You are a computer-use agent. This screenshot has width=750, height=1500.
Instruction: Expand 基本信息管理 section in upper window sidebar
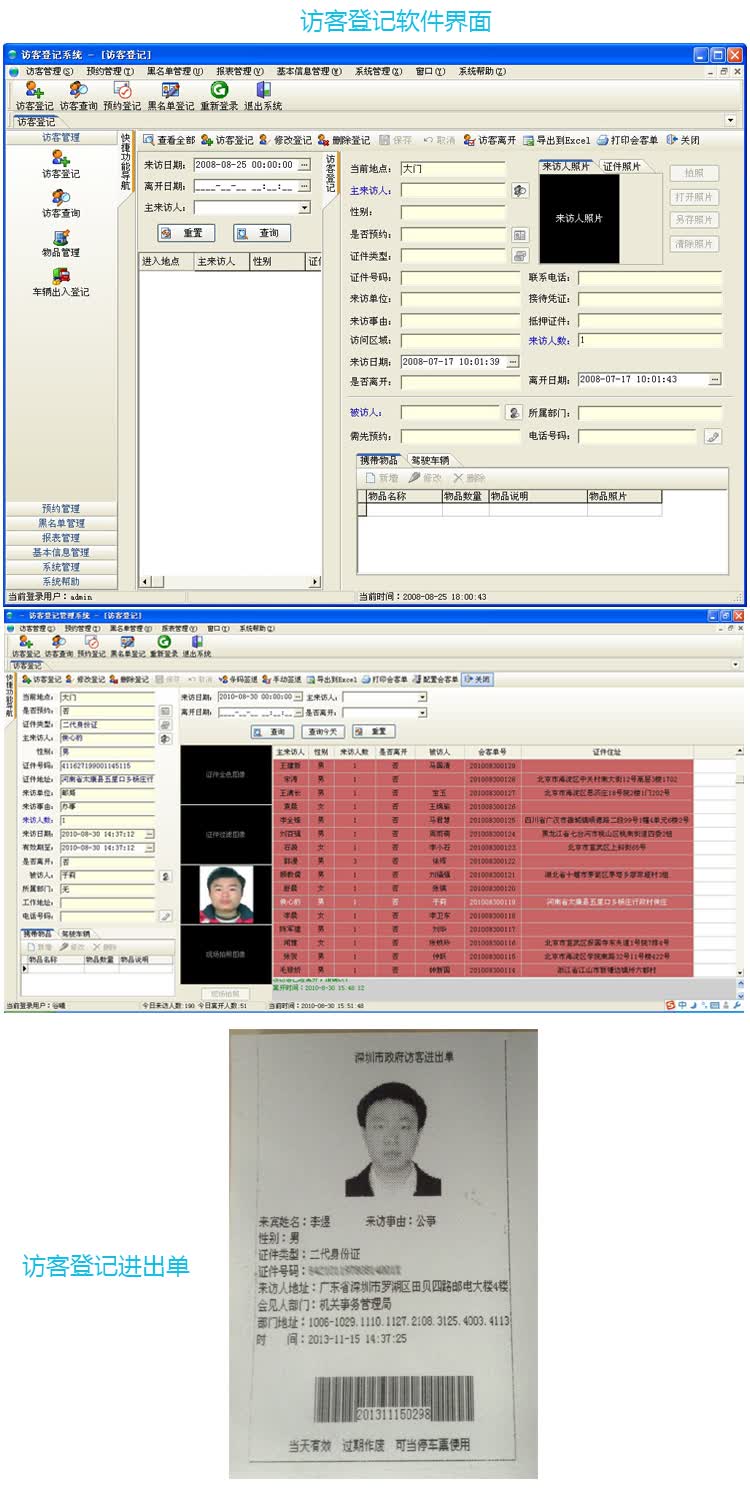coord(61,552)
